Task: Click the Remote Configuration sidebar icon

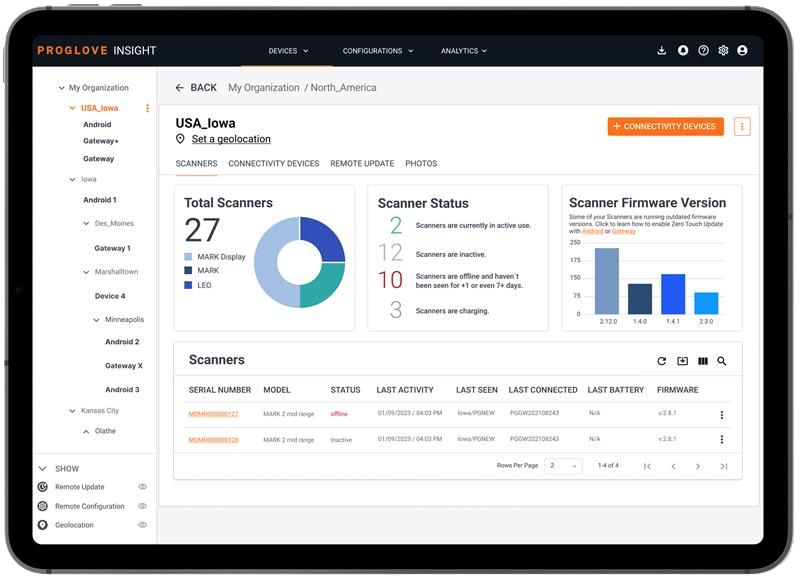Action: coord(43,506)
